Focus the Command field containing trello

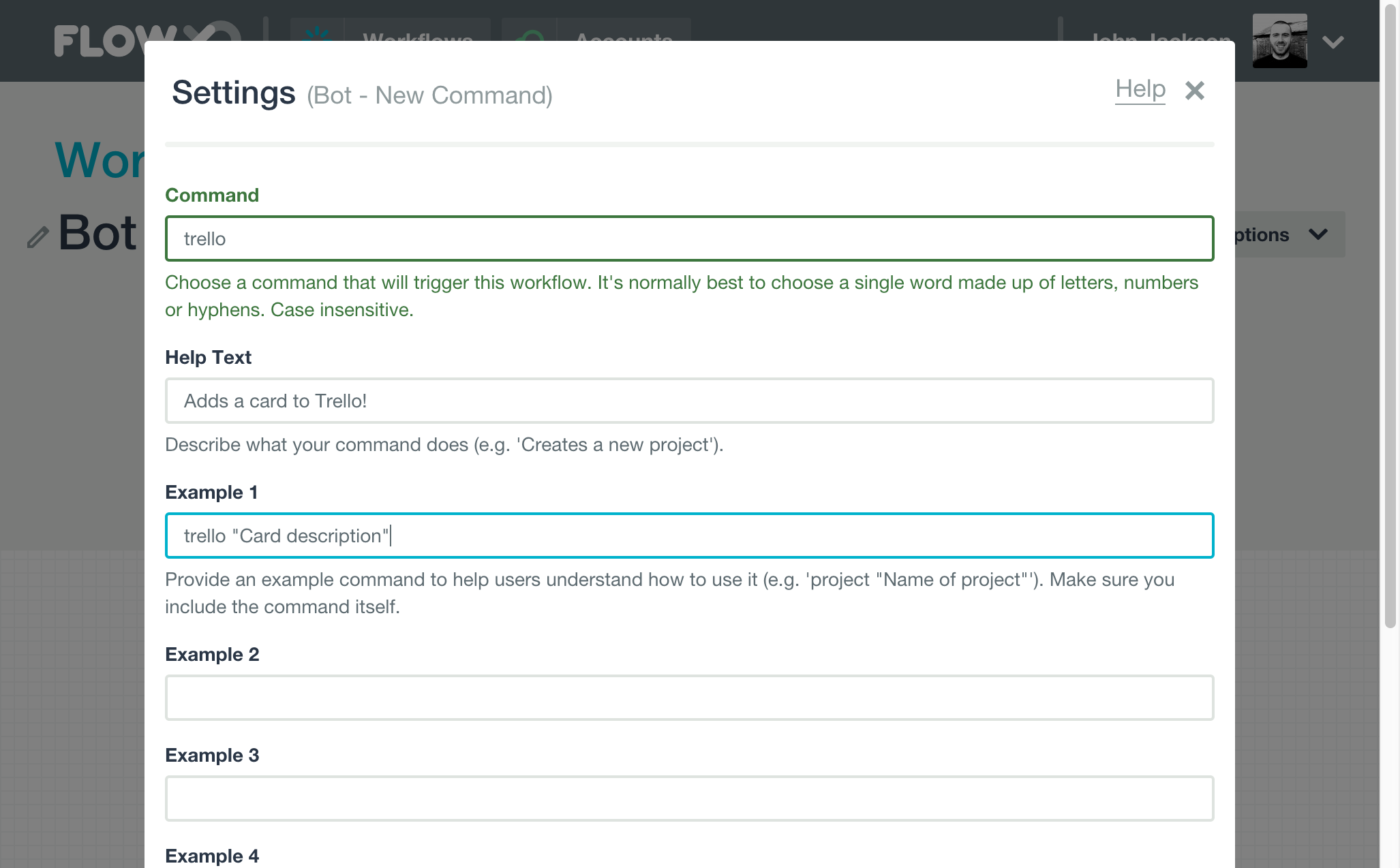tap(688, 238)
